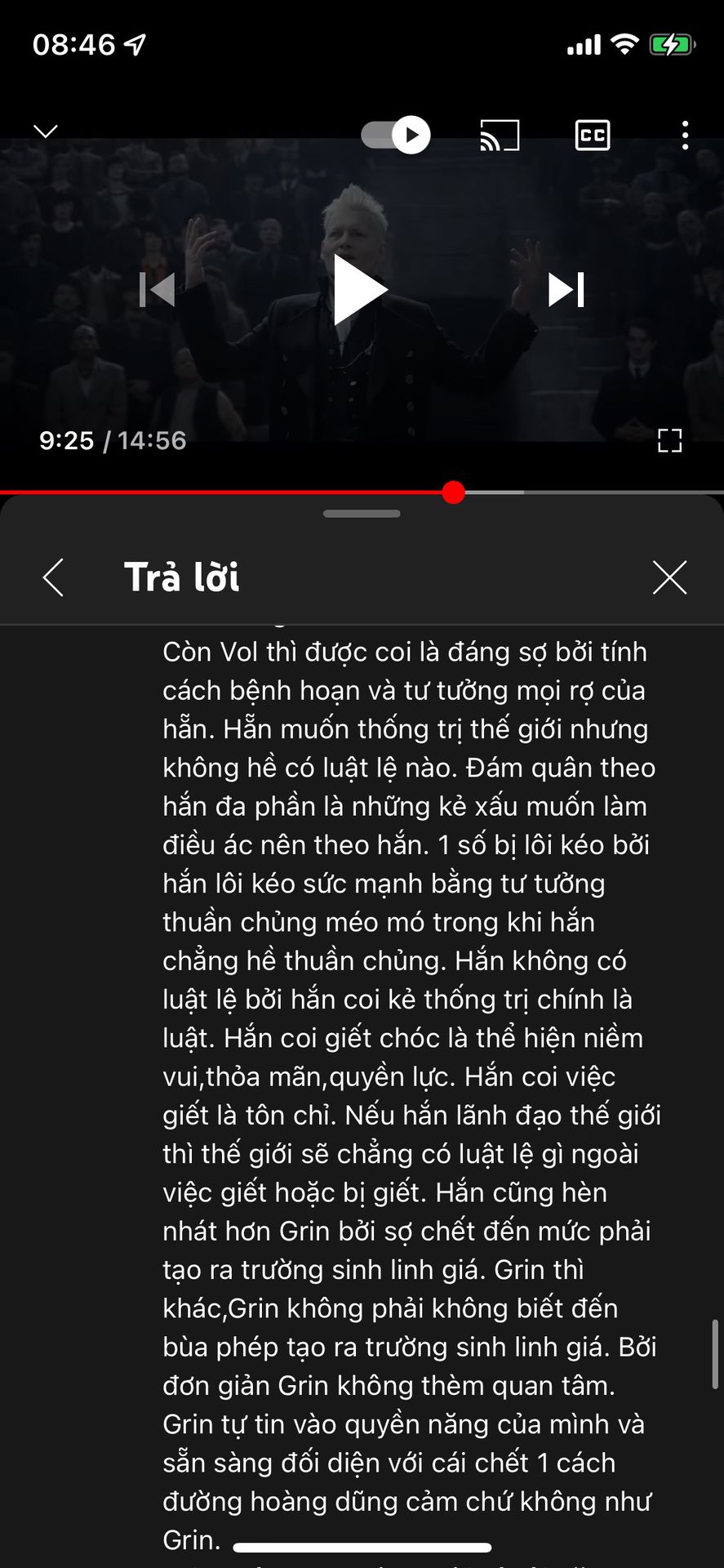Image resolution: width=724 pixels, height=1568 pixels.
Task: Click the comments scrollbar indicator
Action: (x=715, y=1355)
